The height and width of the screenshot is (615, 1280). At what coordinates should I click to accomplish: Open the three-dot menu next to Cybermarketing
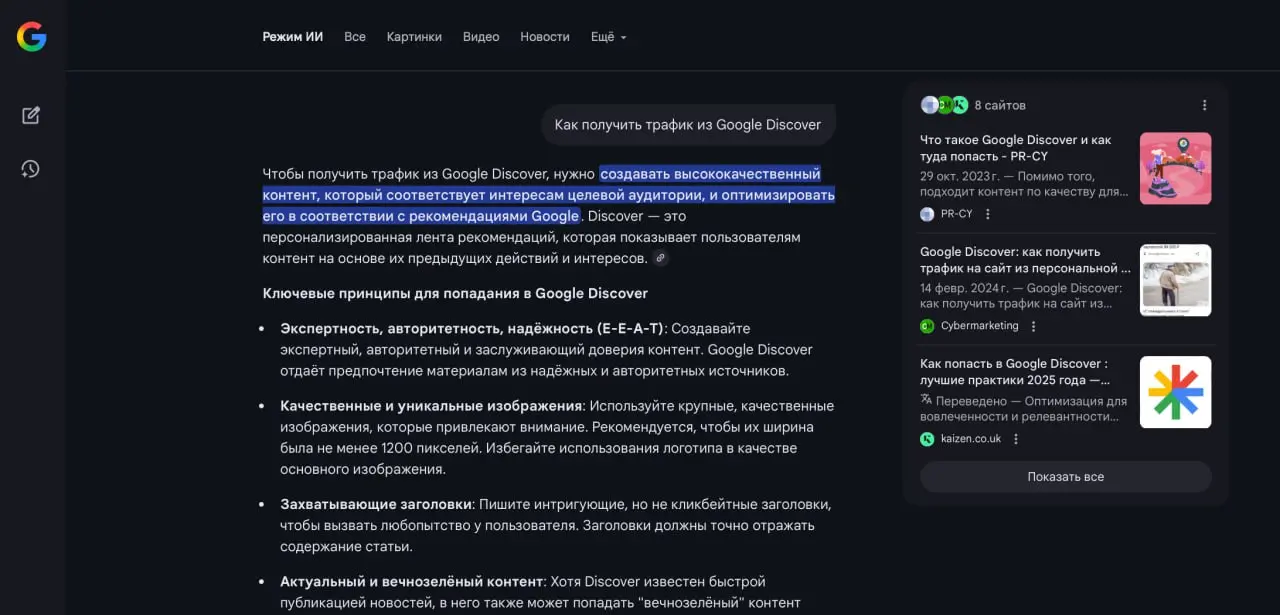(1034, 326)
